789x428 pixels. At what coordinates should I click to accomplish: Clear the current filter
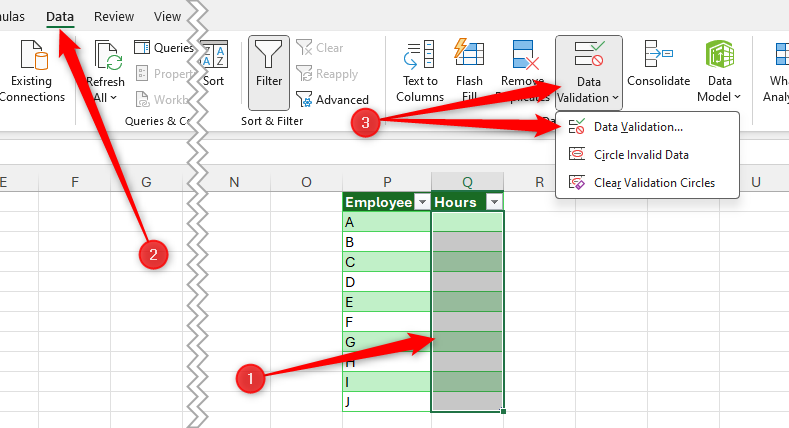320,48
